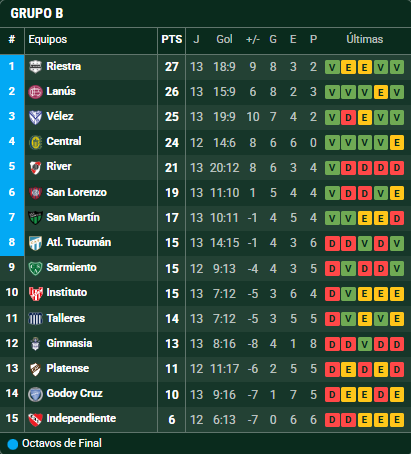Click the Instituto team name

(67, 292)
